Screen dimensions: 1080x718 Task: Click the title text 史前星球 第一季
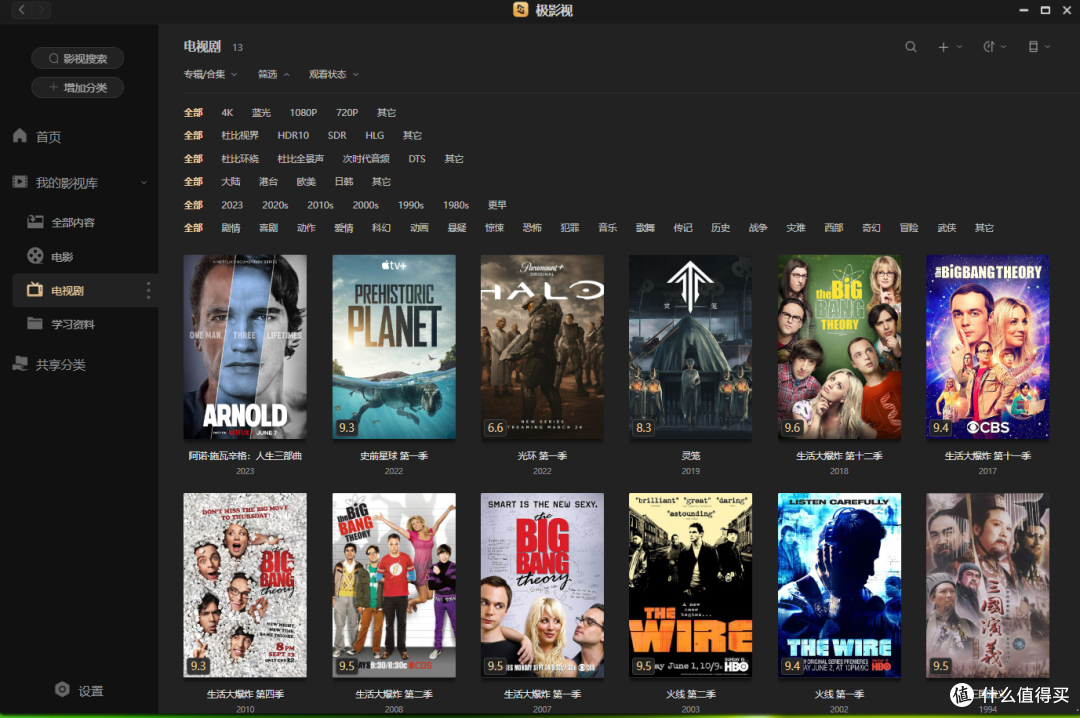pos(394,455)
